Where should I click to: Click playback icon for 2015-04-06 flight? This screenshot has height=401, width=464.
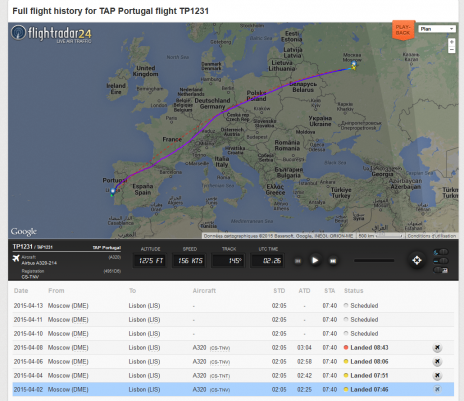[x=437, y=362]
